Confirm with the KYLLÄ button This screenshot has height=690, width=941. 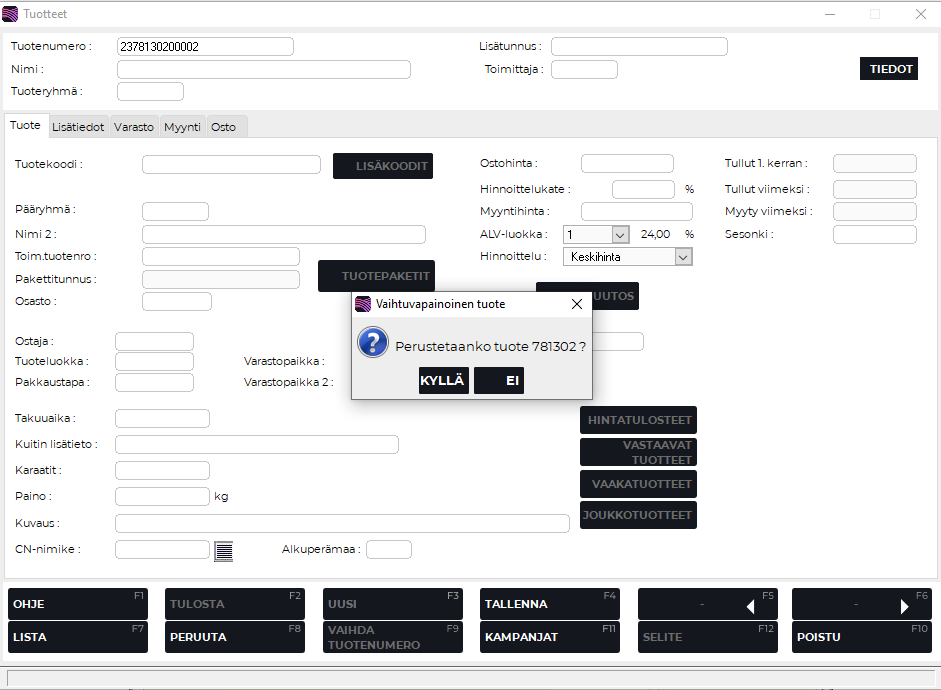pyautogui.click(x=443, y=381)
